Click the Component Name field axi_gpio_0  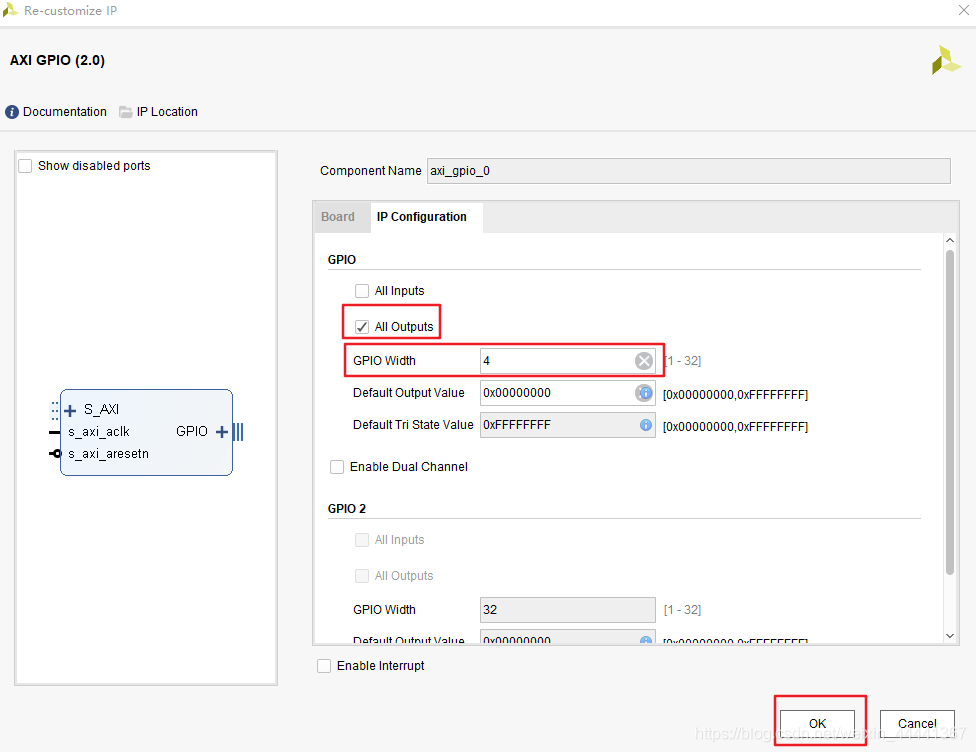(688, 171)
